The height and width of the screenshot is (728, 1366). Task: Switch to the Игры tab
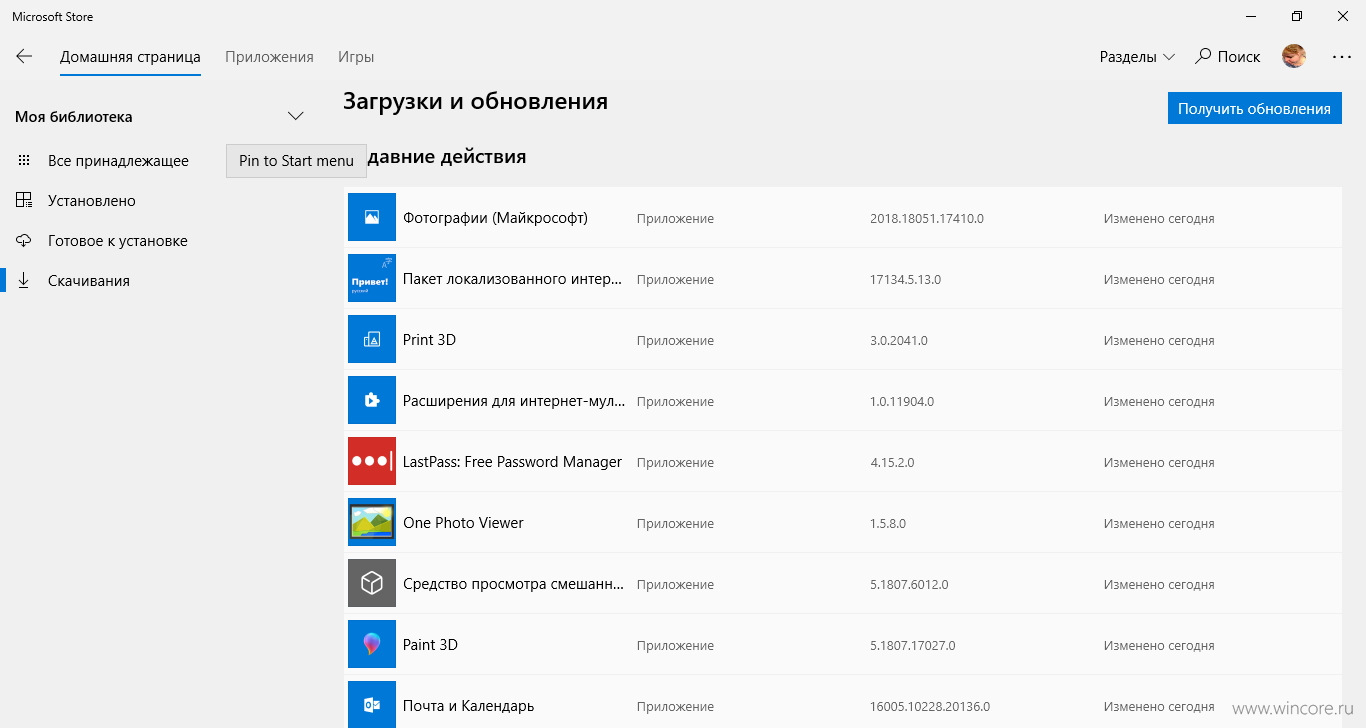click(x=356, y=57)
